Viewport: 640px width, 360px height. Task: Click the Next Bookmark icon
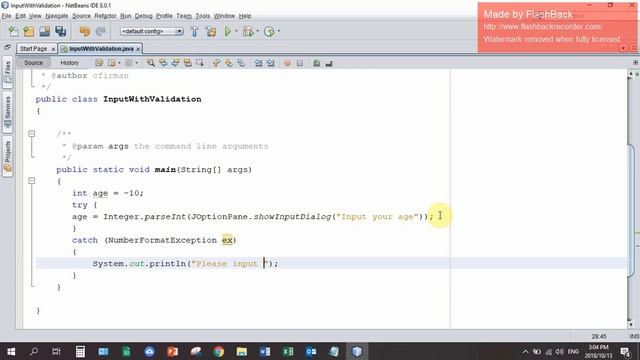[229, 63]
